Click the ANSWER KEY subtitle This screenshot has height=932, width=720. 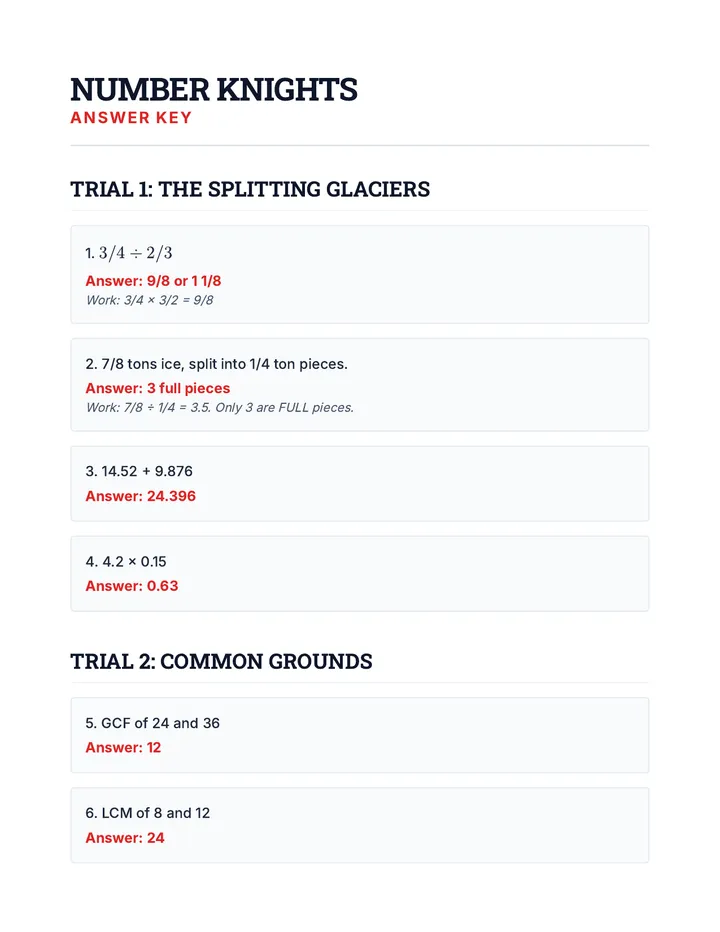(x=131, y=118)
